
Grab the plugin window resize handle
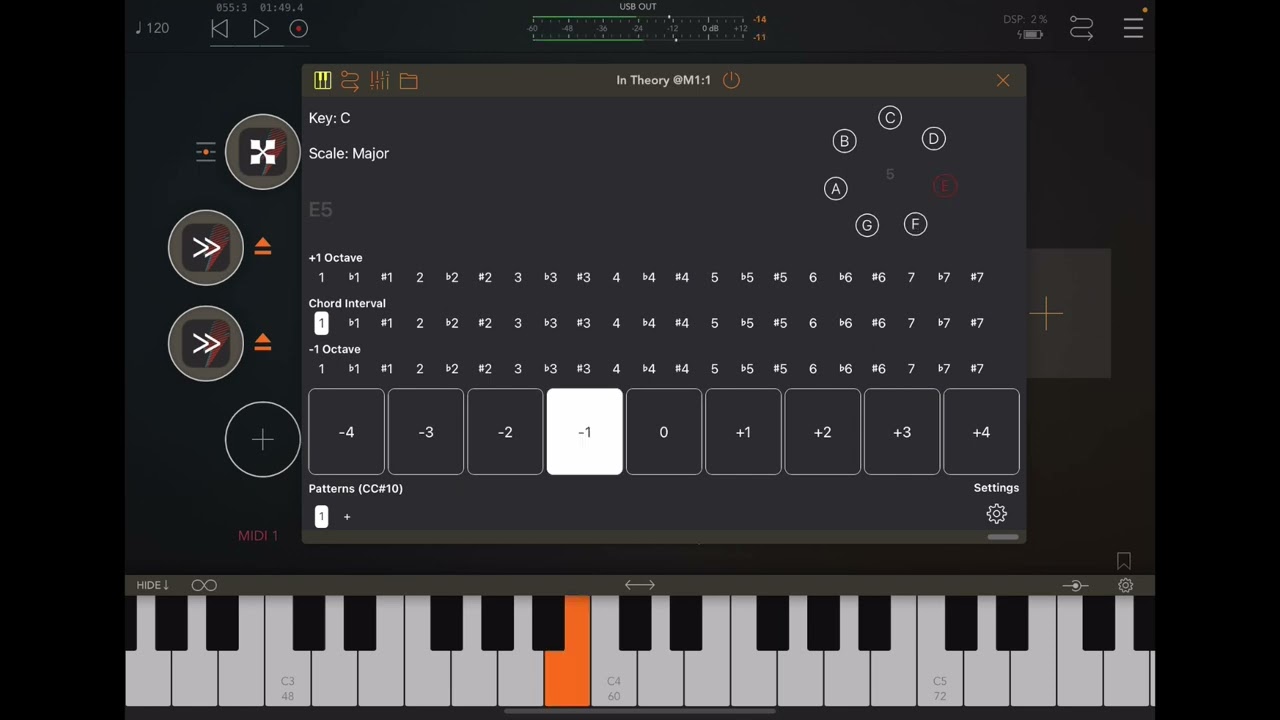point(1003,537)
